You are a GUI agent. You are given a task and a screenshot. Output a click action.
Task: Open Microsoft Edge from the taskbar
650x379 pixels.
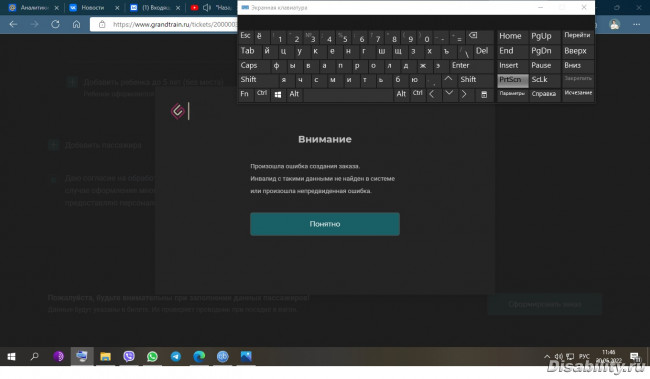tap(199, 356)
